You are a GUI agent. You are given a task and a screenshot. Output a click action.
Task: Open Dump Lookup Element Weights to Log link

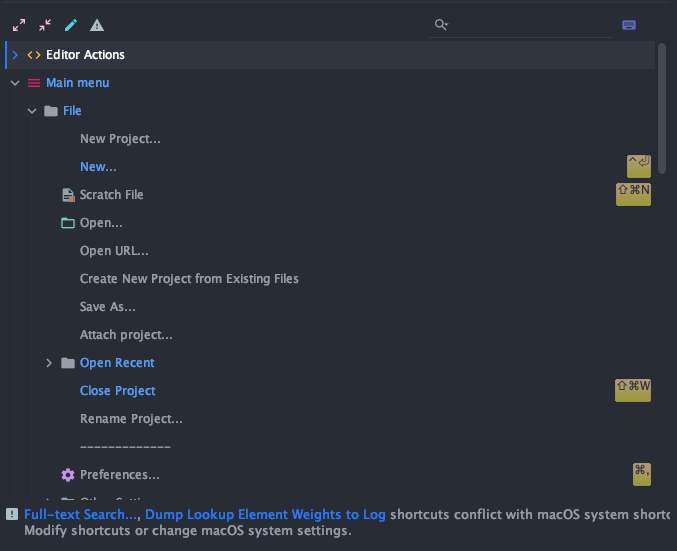(265, 514)
